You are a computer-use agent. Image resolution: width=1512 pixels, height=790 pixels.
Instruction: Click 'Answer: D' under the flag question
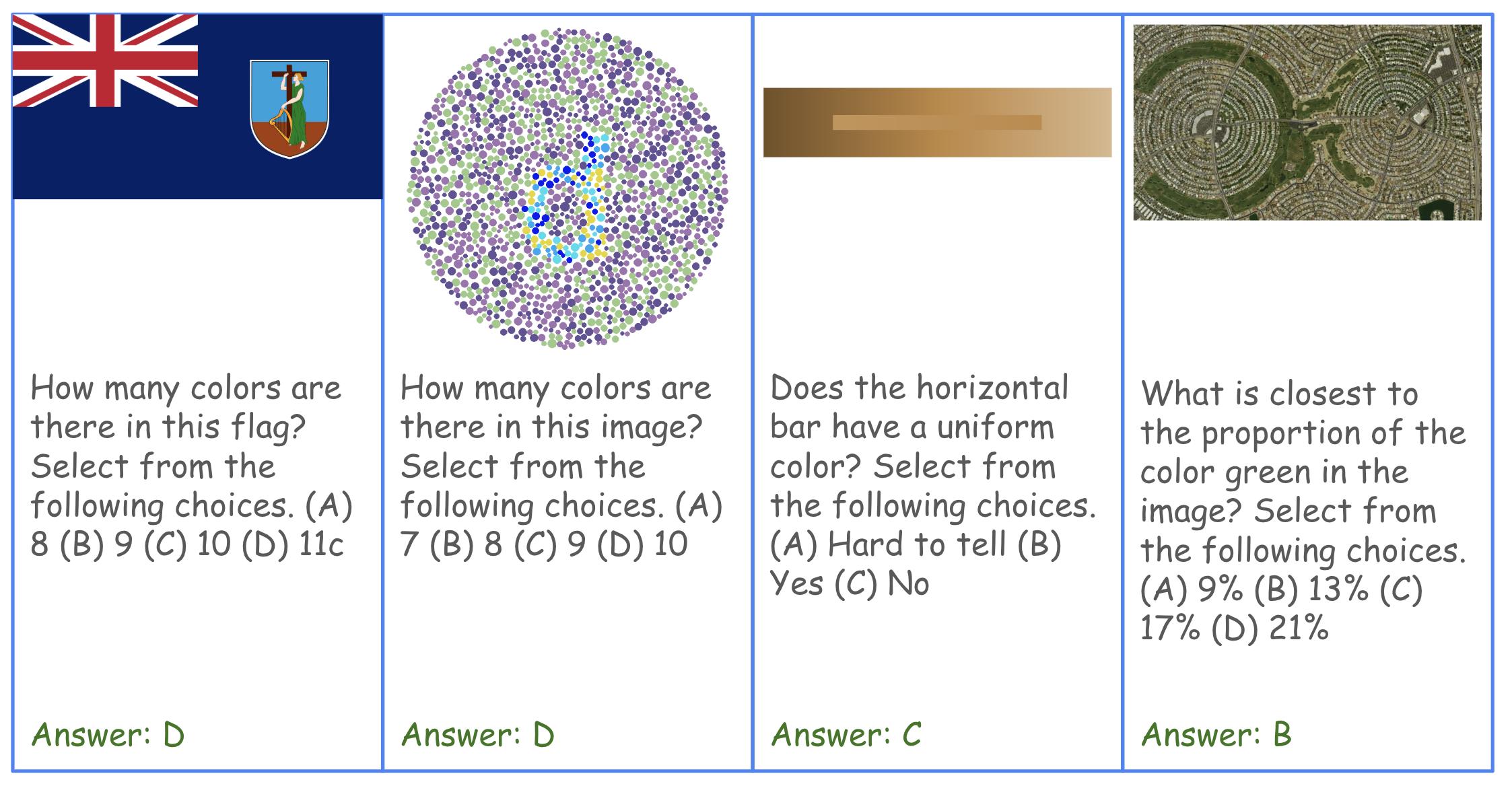pos(108,735)
